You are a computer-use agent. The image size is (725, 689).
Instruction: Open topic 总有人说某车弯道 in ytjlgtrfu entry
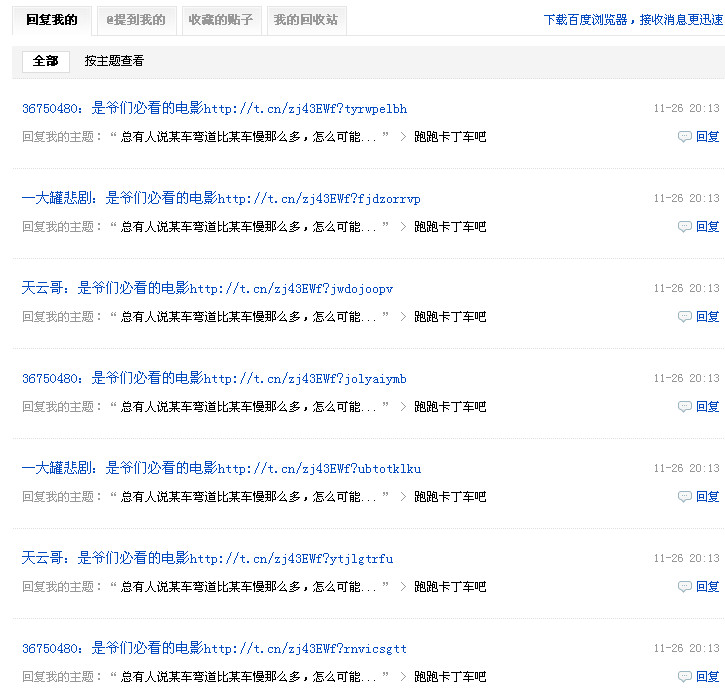click(x=249, y=587)
